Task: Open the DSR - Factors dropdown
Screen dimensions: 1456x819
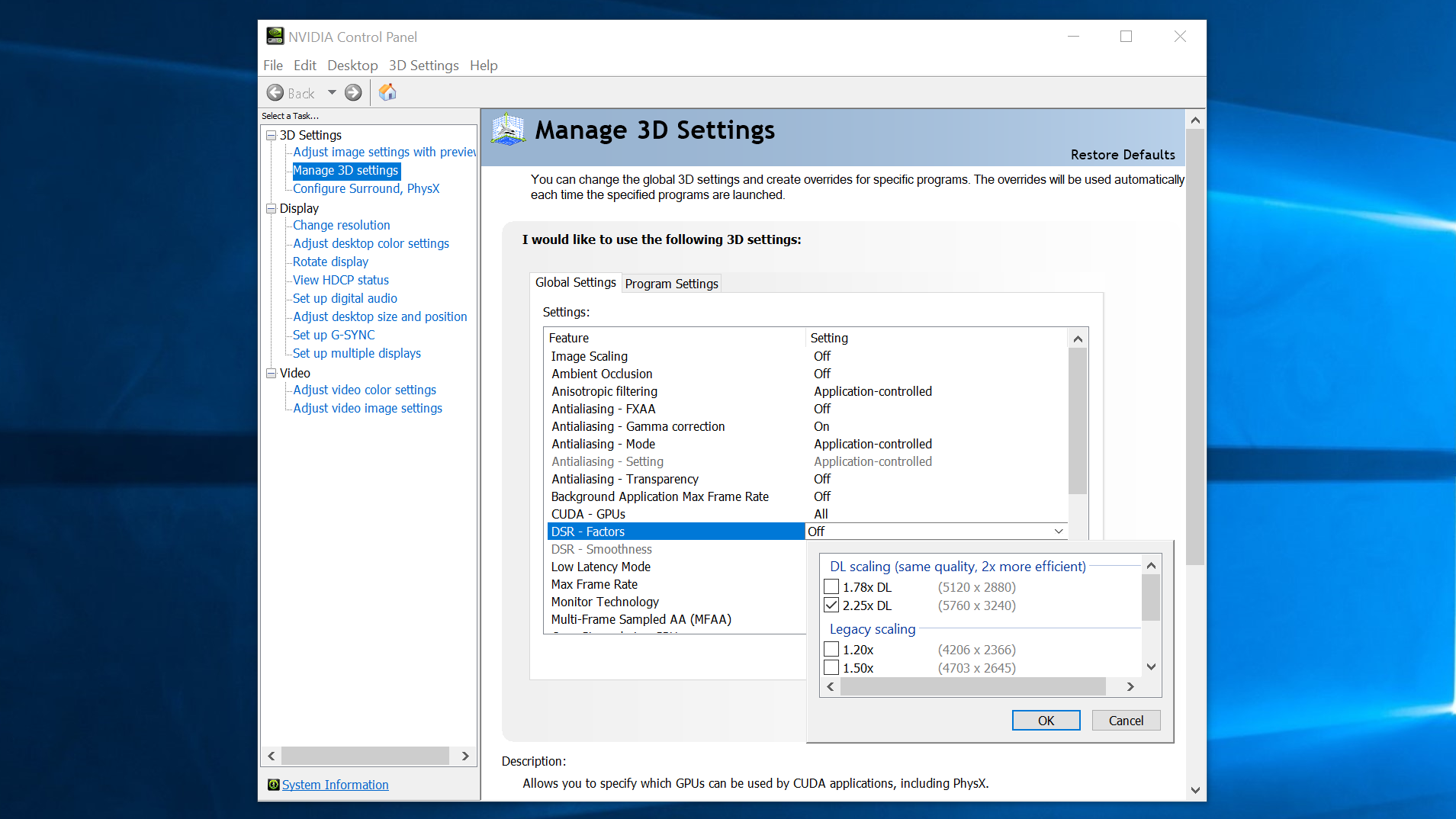Action: click(1058, 532)
